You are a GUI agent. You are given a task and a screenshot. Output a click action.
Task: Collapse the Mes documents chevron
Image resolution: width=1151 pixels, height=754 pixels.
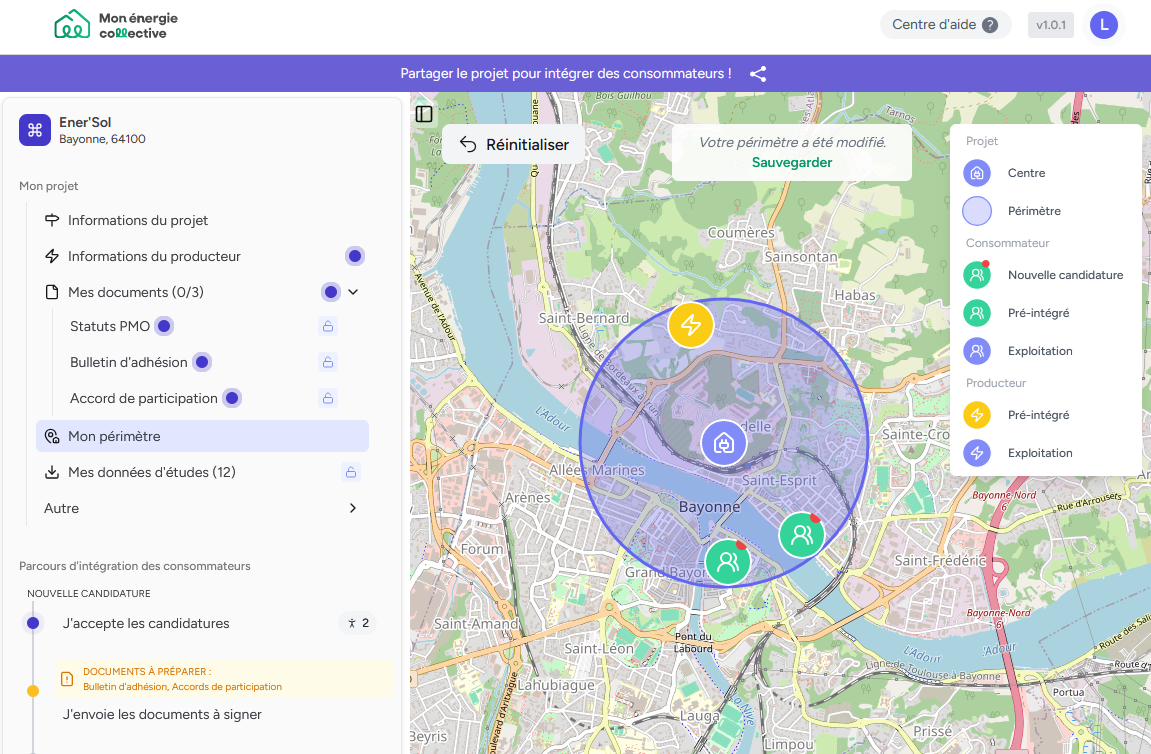(353, 292)
